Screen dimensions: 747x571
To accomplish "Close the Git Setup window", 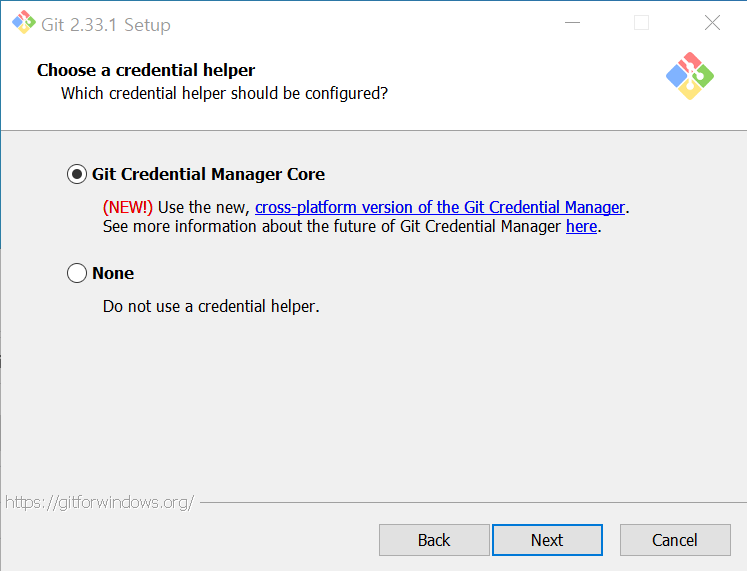I will [712, 23].
